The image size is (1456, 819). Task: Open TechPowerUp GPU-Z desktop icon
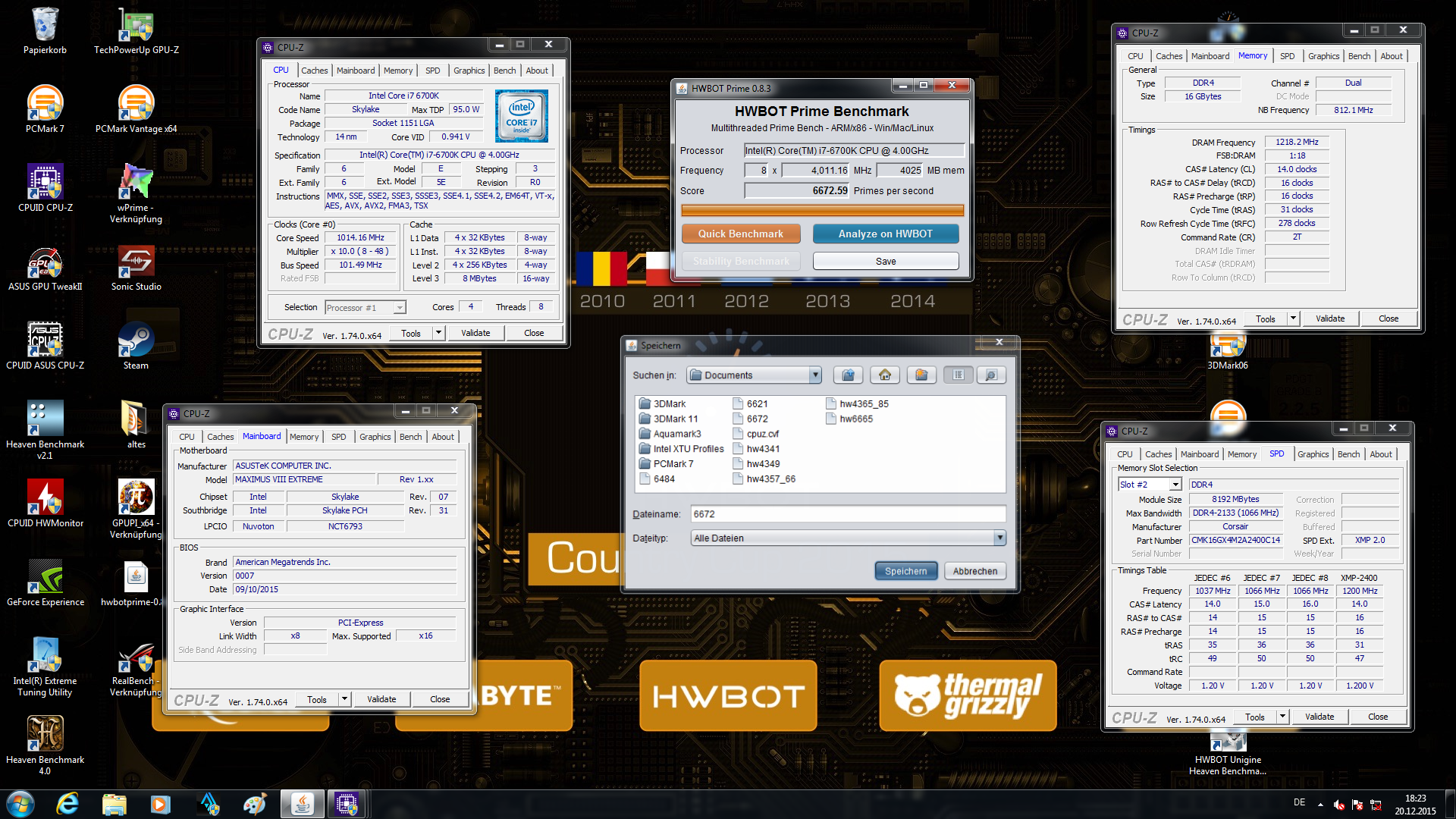point(136,30)
